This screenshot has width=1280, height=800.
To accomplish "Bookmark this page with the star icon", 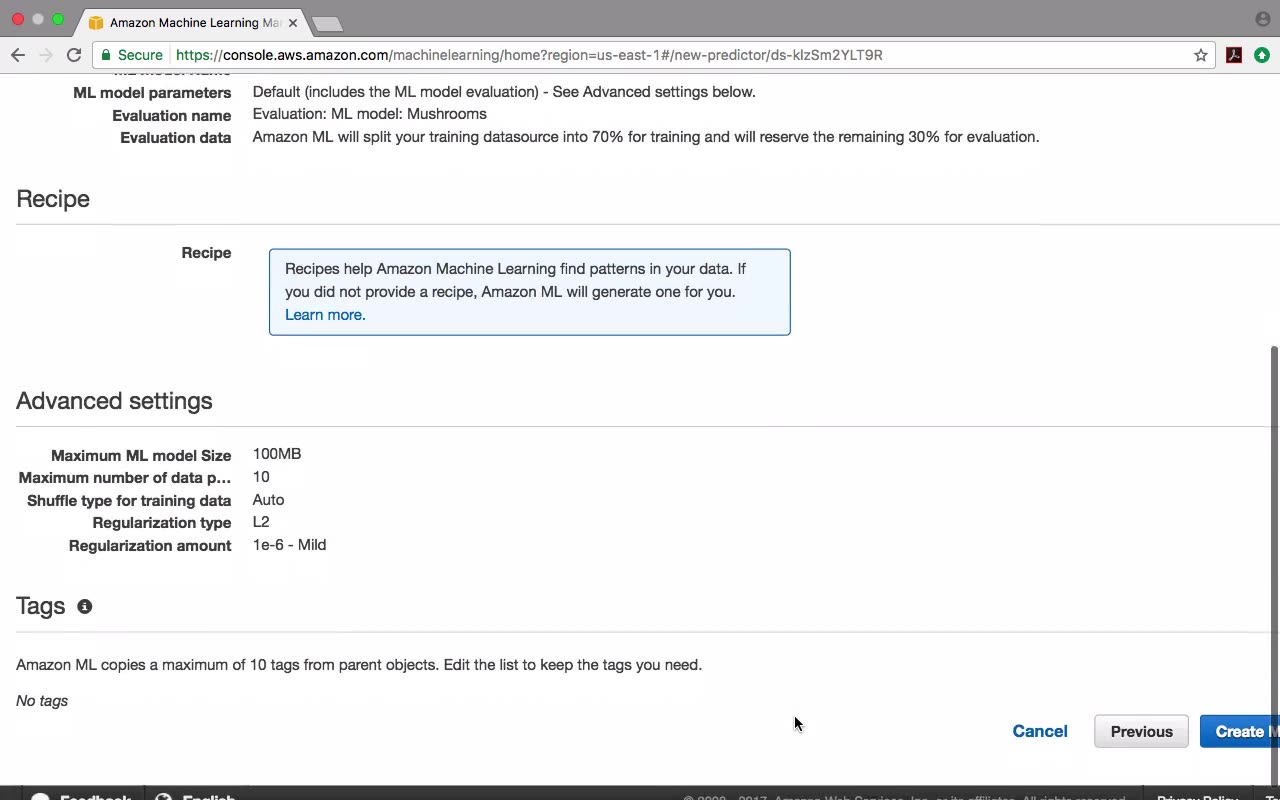I will pyautogui.click(x=1201, y=55).
